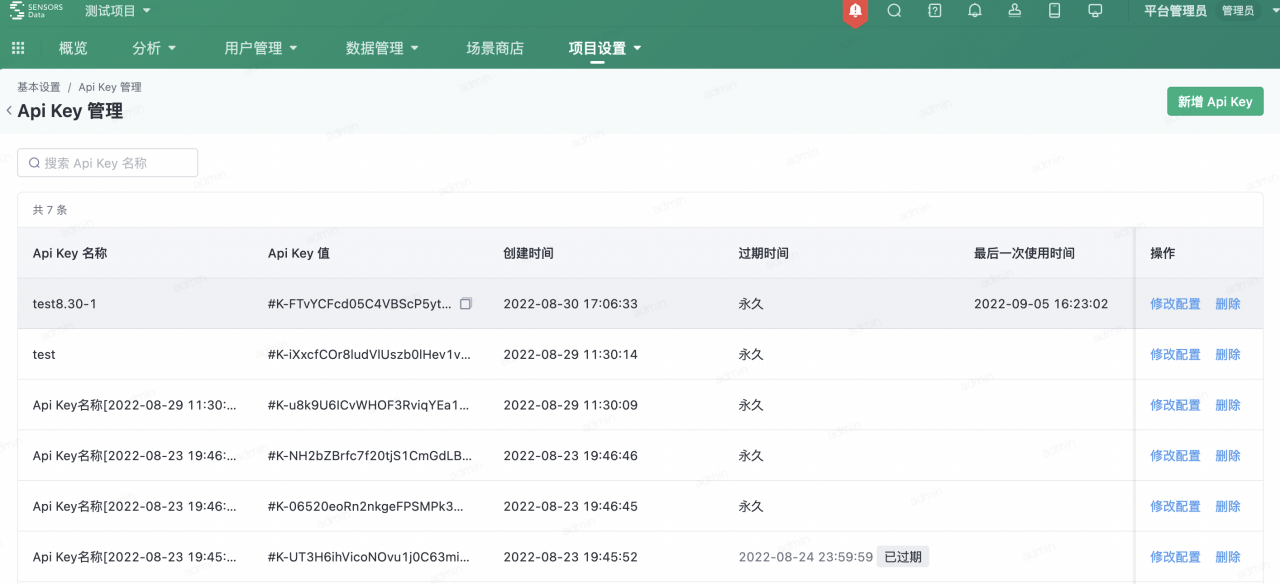Click the expiry time 2022-08-24 23:59:59
The height and width of the screenshot is (584, 1280).
pos(806,557)
